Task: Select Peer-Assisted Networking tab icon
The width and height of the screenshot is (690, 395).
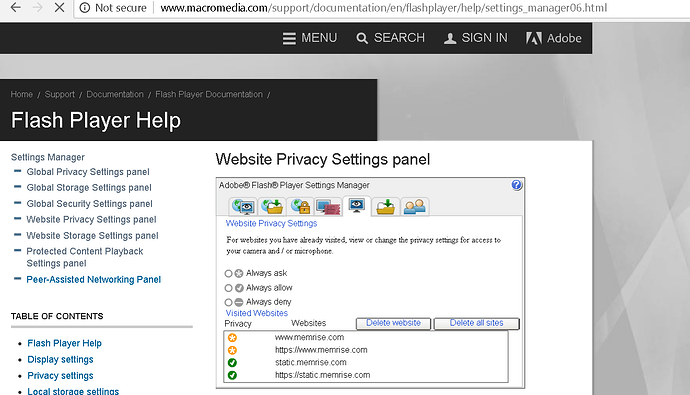Action: point(414,206)
